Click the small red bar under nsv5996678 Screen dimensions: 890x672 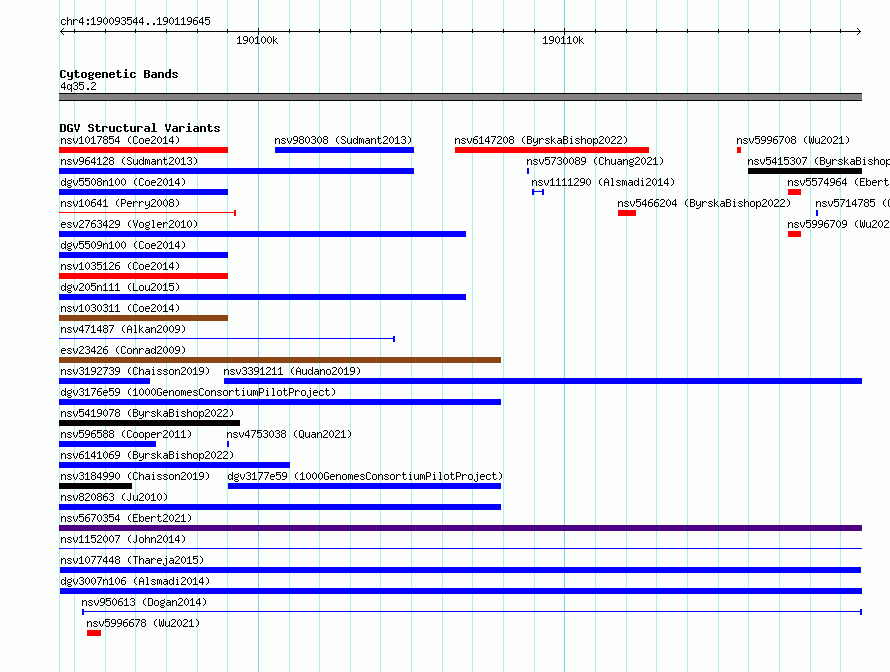[94, 633]
